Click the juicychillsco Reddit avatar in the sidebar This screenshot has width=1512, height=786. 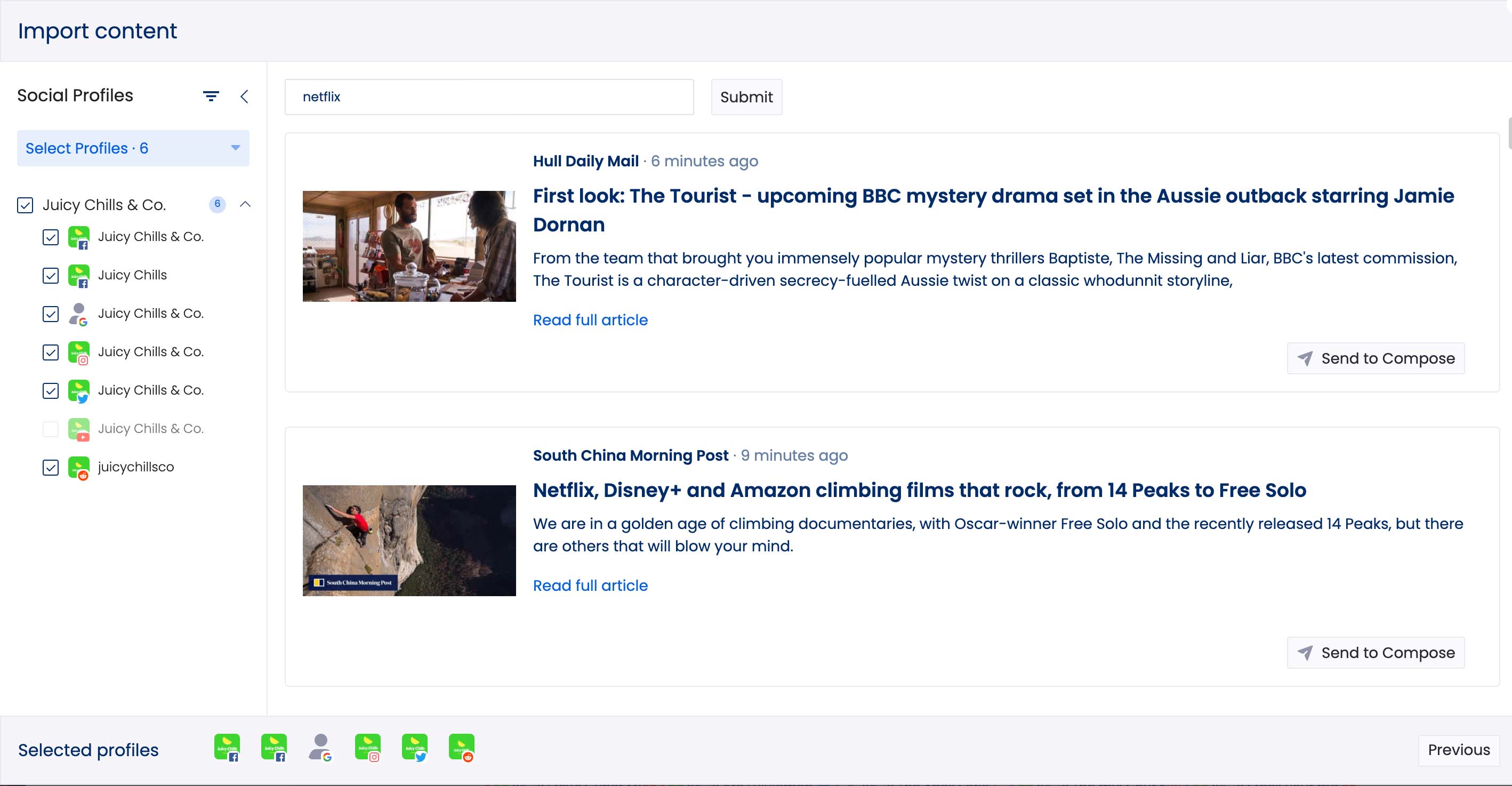(x=79, y=467)
